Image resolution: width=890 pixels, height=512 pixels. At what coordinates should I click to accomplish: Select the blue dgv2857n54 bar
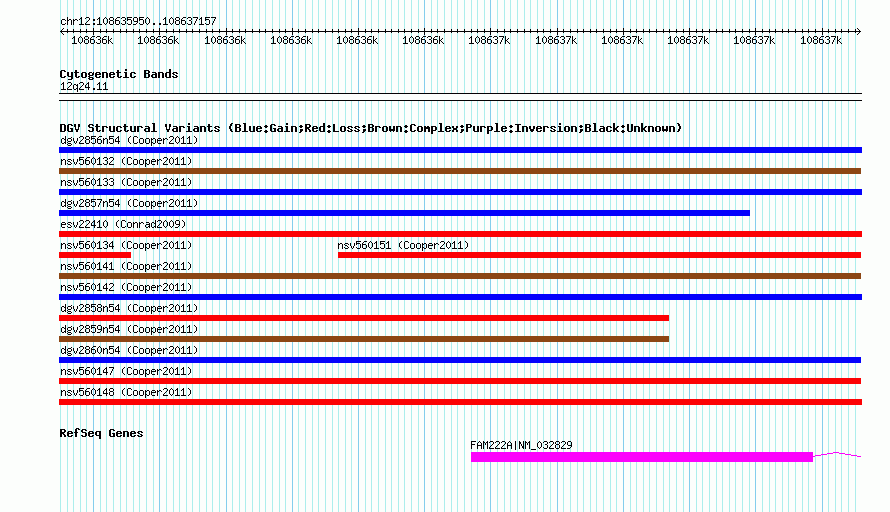[x=404, y=213]
